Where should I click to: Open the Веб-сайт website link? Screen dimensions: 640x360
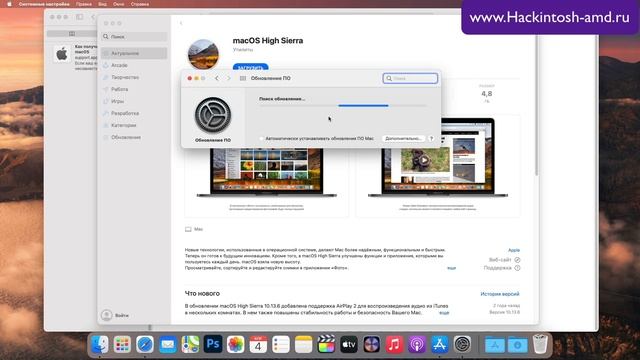coord(504,260)
